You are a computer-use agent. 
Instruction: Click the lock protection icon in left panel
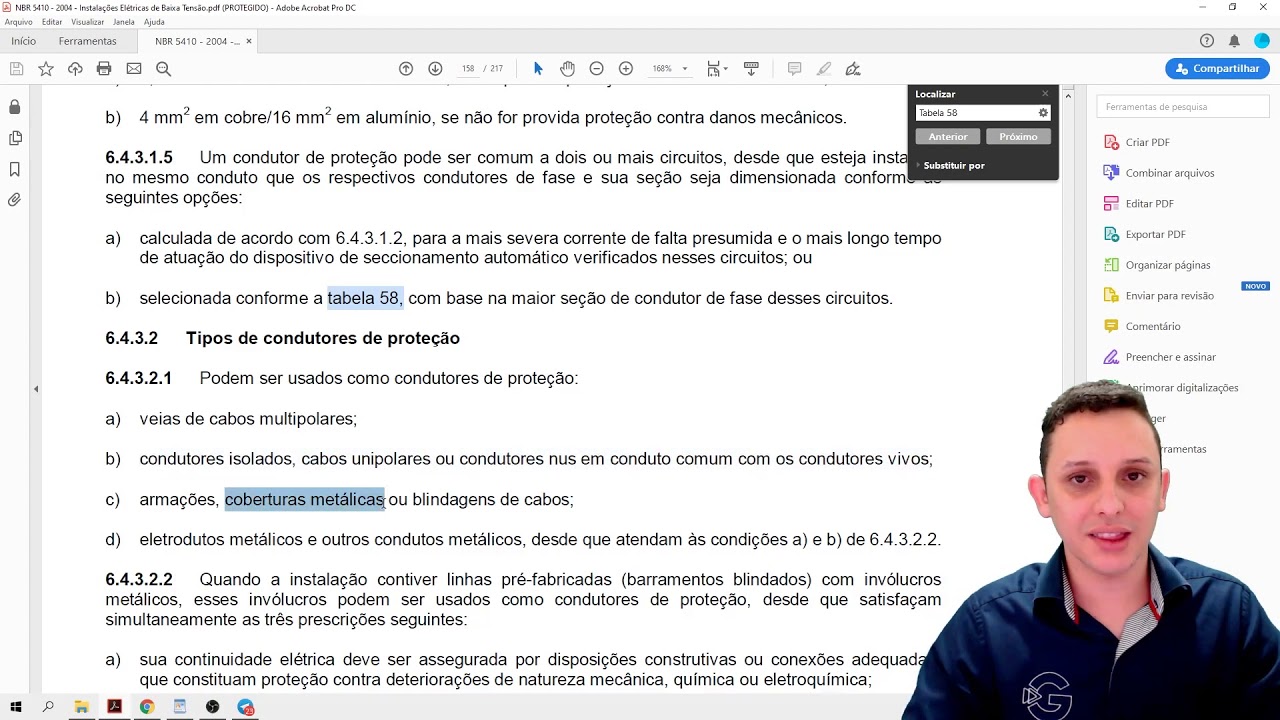(14, 107)
